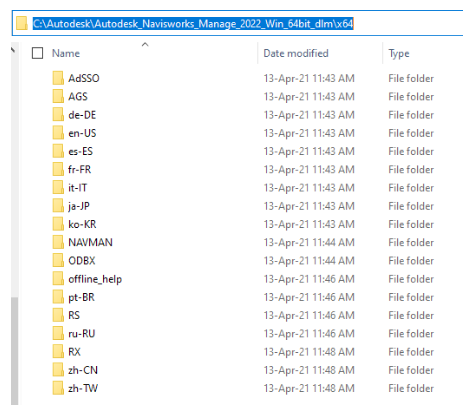Select the RS folder icon

pyautogui.click(x=58, y=315)
